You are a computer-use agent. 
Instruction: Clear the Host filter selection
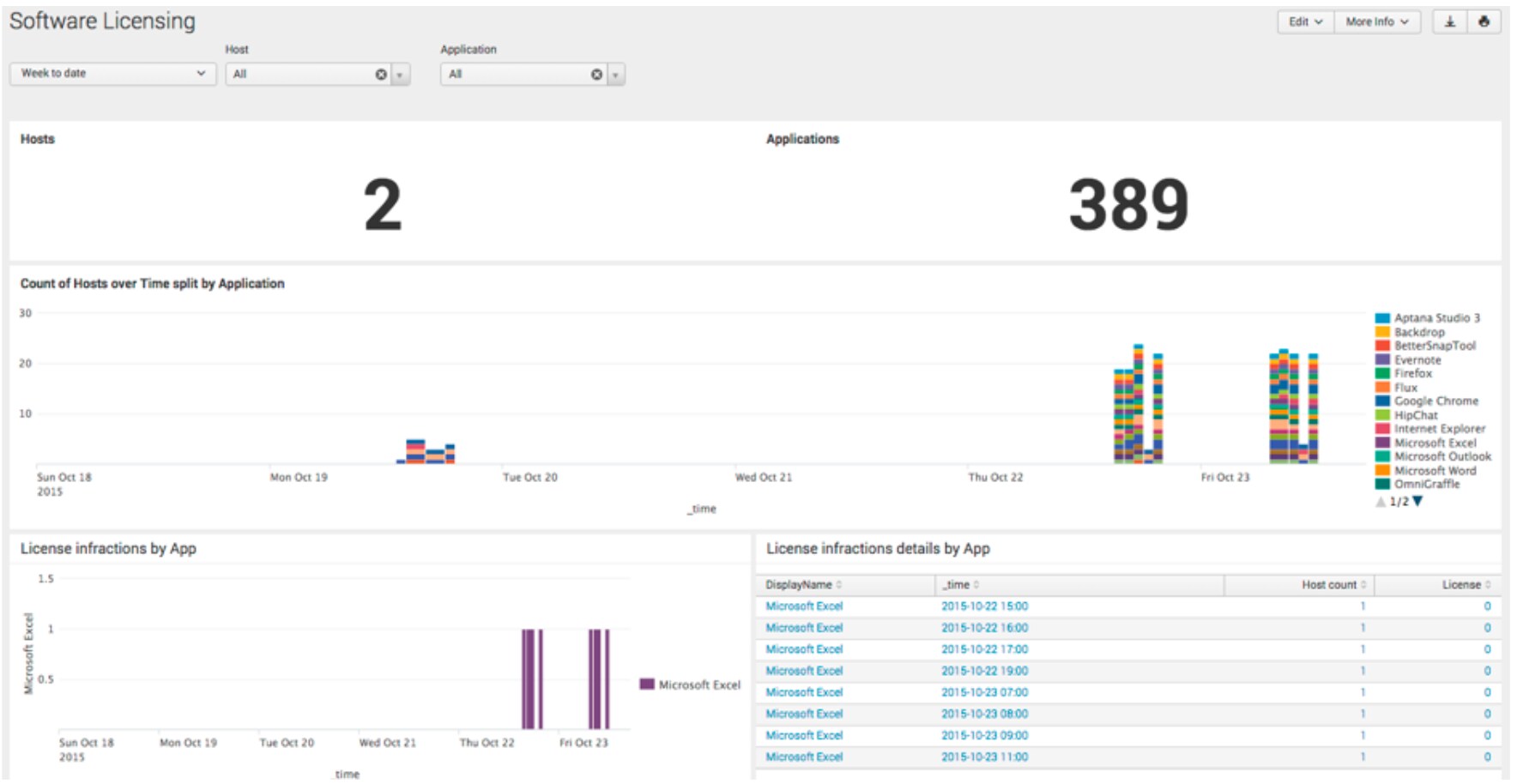[x=381, y=75]
